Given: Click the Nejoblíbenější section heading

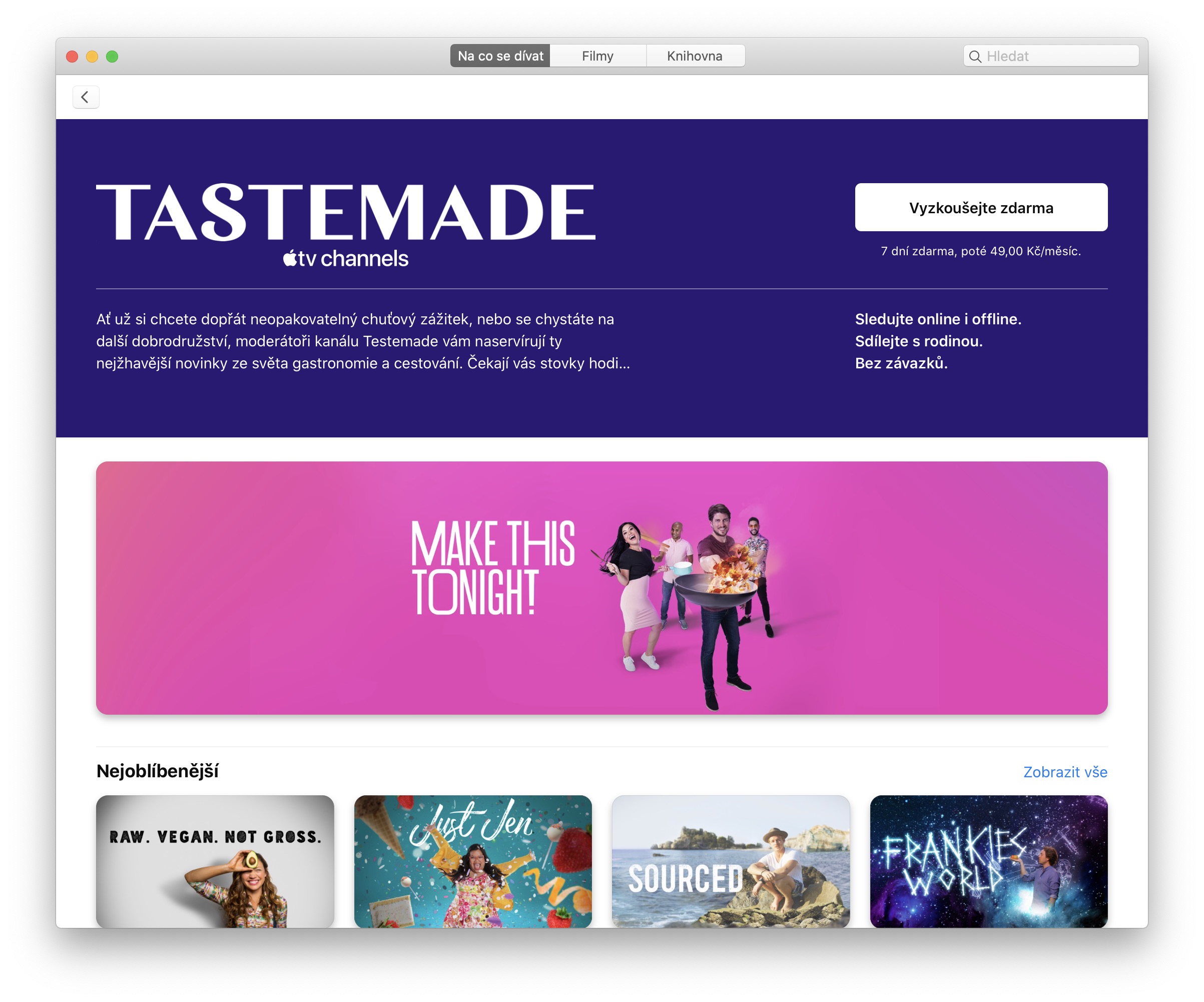Looking at the screenshot, I should [157, 771].
